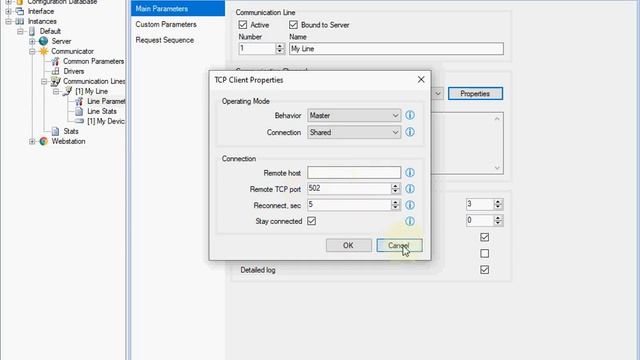
Task: Collapse the Default tree node
Action: tap(20, 31)
